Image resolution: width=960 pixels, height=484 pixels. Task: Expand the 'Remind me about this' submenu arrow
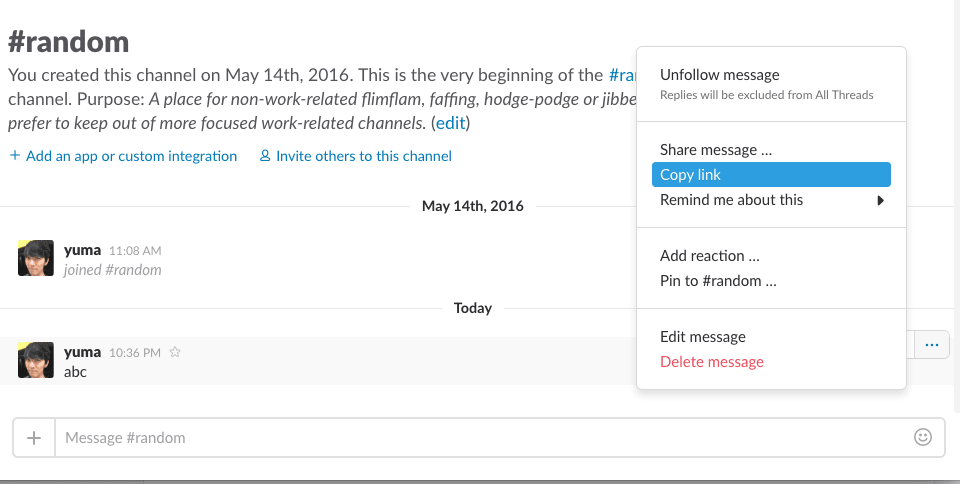coord(881,200)
